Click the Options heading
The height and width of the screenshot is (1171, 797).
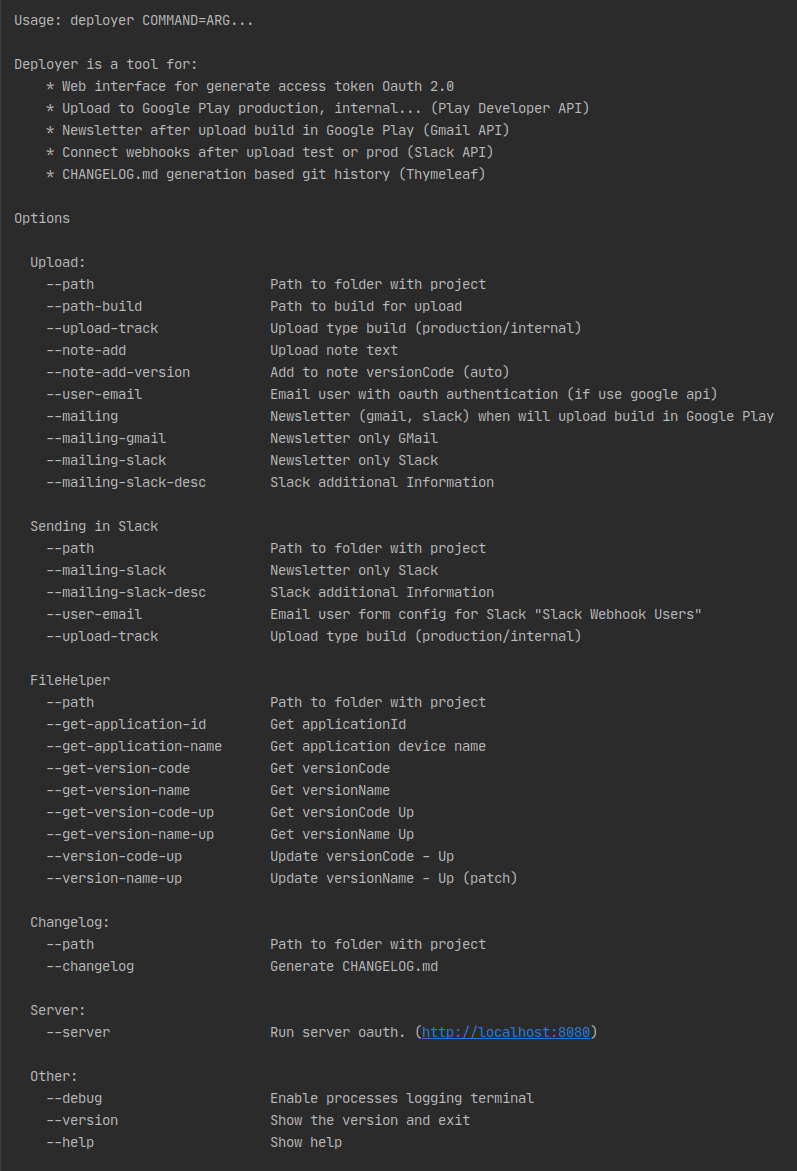pos(42,218)
